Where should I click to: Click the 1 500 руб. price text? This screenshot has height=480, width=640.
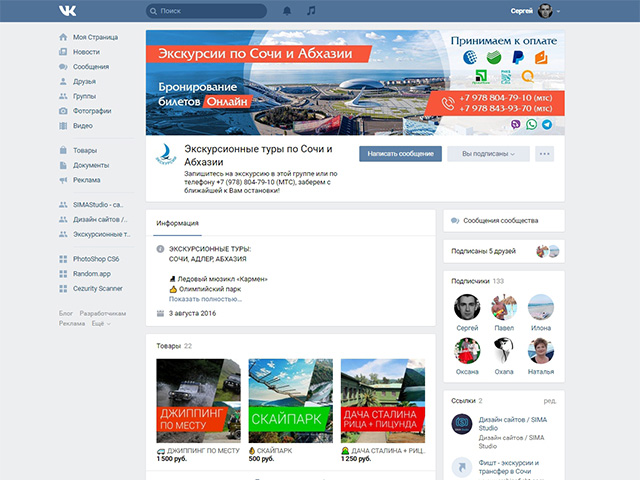pos(171,459)
